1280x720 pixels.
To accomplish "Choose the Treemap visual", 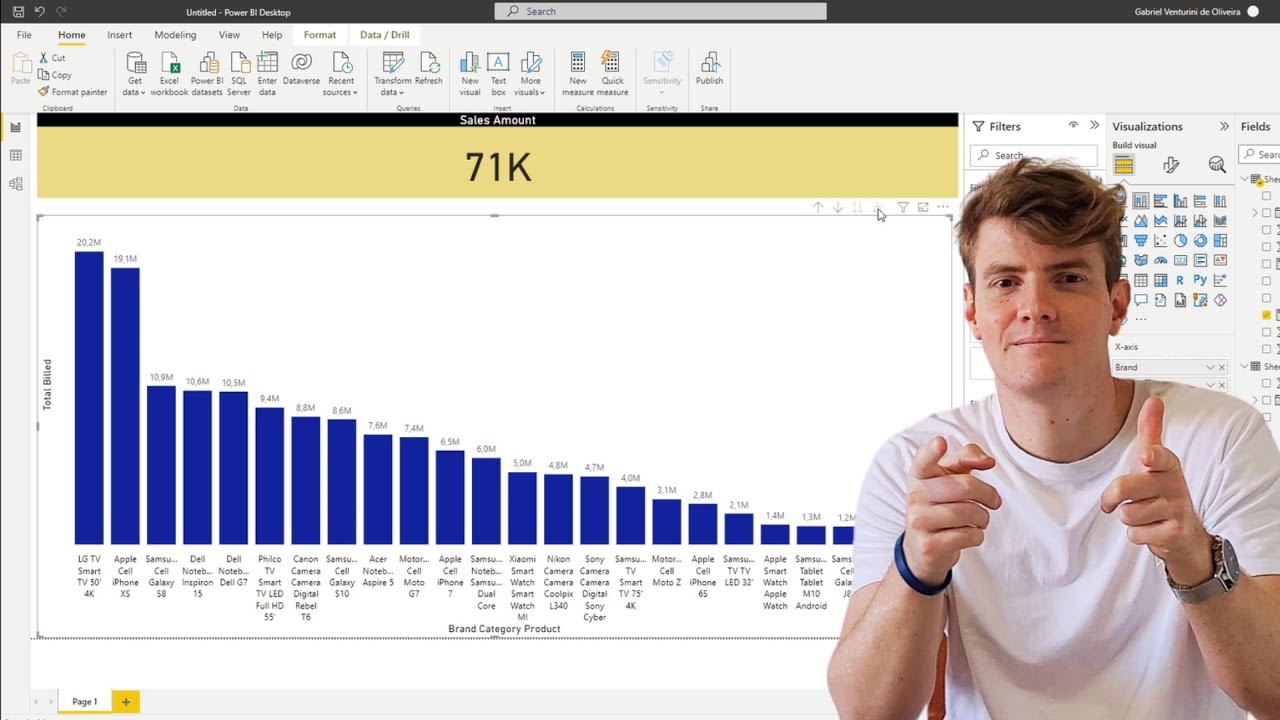I will [x=1220, y=241].
